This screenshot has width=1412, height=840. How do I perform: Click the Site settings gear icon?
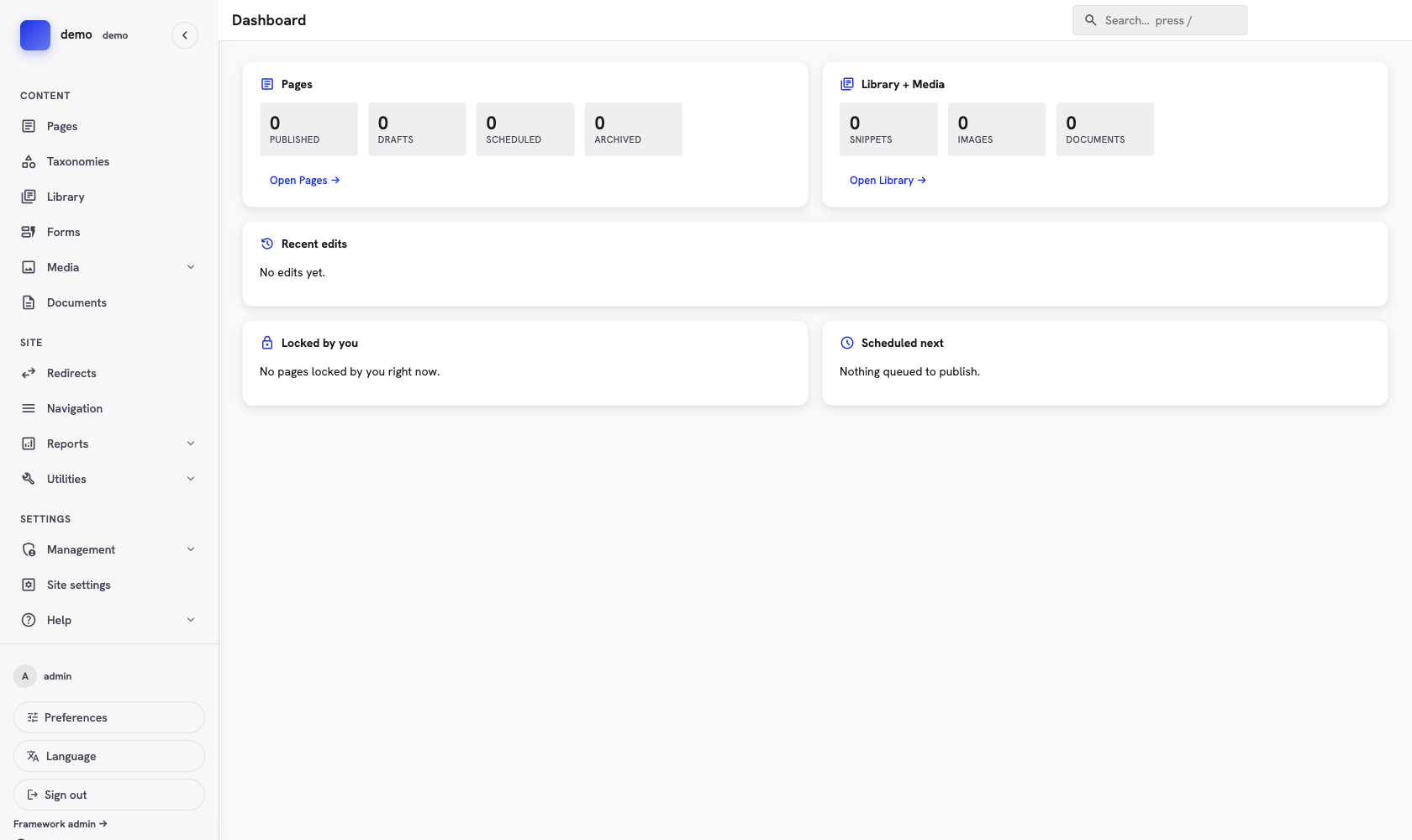click(x=29, y=585)
